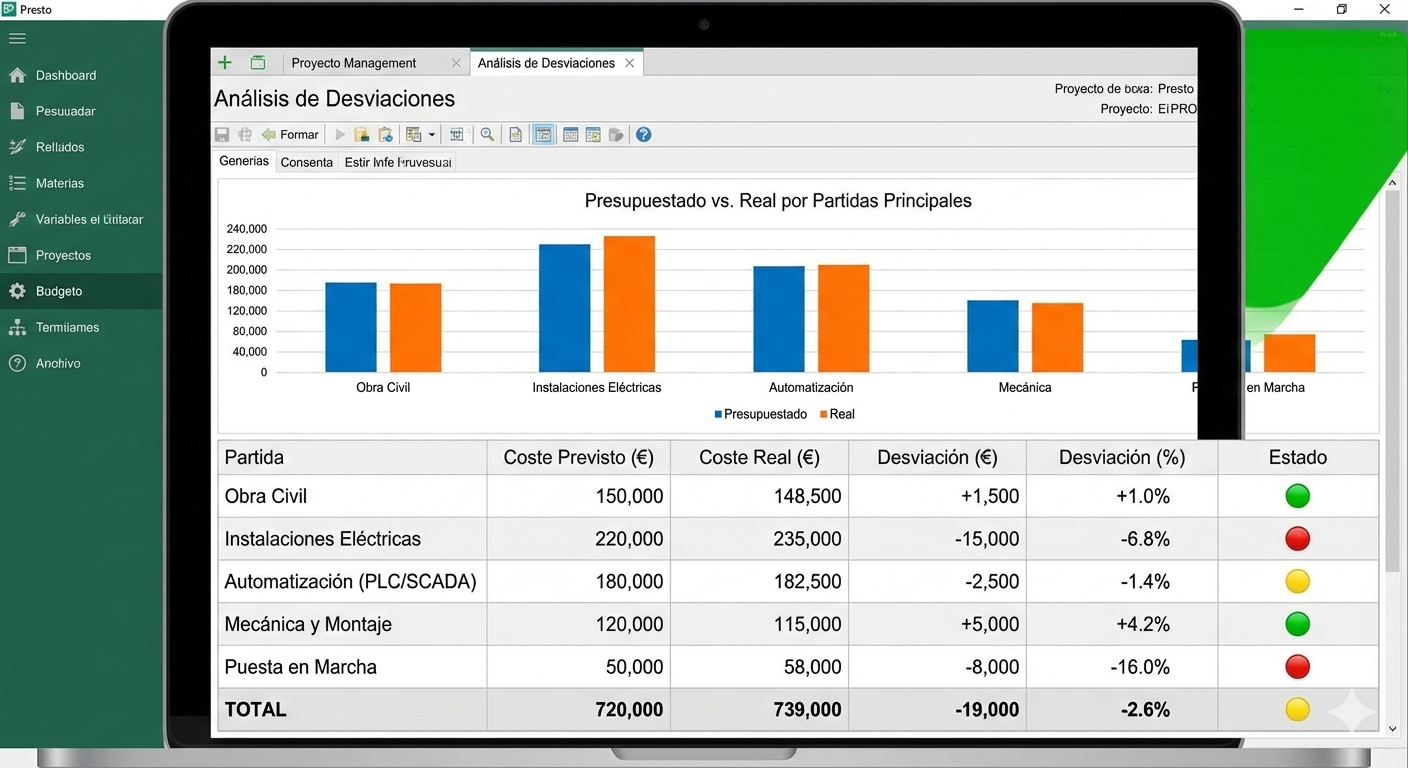This screenshot has height=768, width=1408.
Task: Click the Anohivo question mark icon
Action: (x=17, y=363)
